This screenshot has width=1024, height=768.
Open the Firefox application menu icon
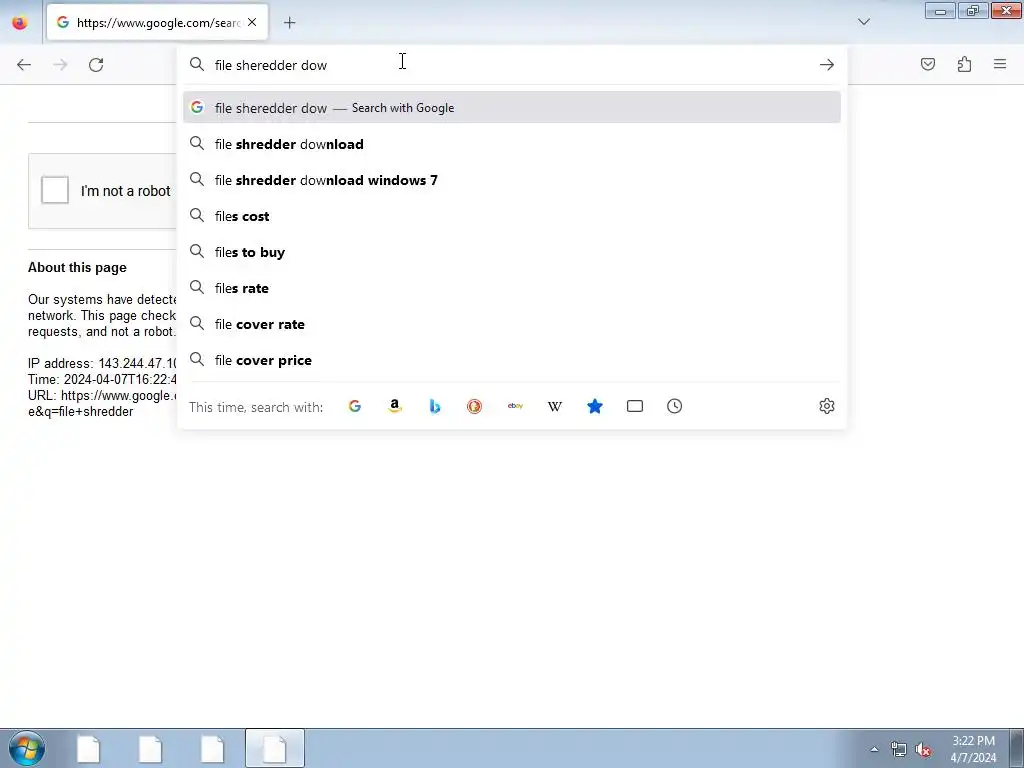pyautogui.click(x=1000, y=64)
